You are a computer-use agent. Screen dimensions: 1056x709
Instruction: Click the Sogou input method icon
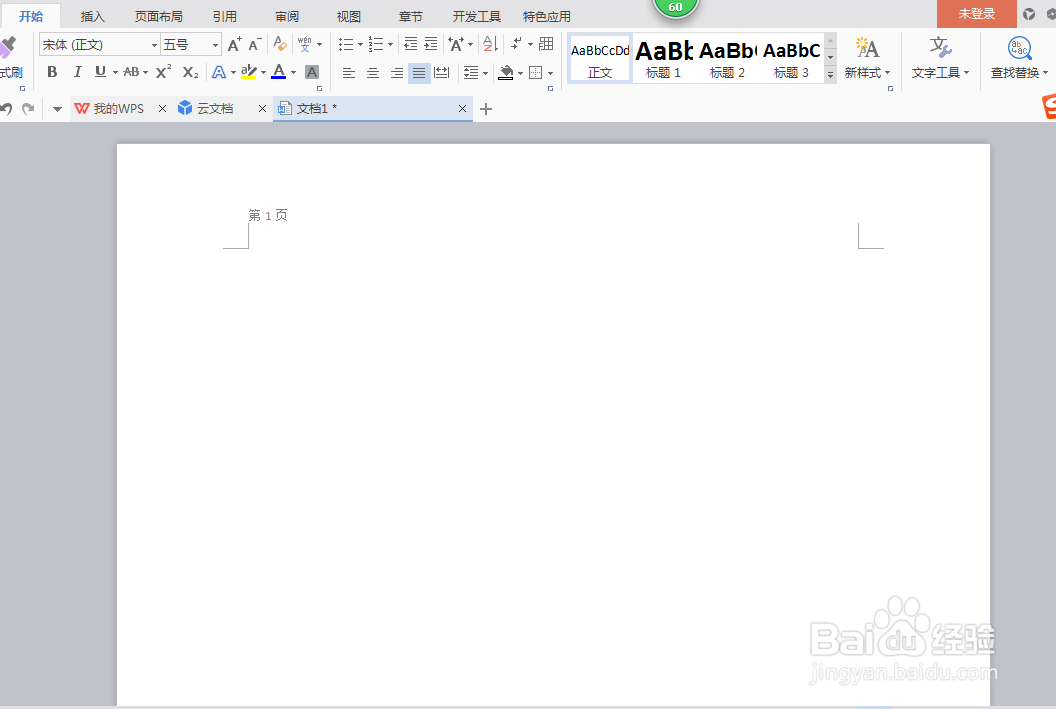point(1049,106)
